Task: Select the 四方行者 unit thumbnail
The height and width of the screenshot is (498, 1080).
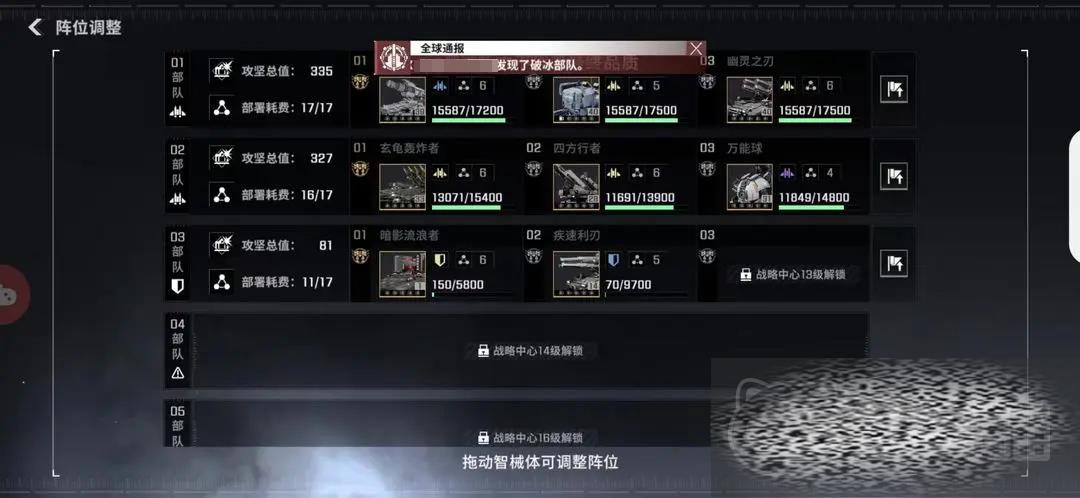Action: click(x=577, y=187)
